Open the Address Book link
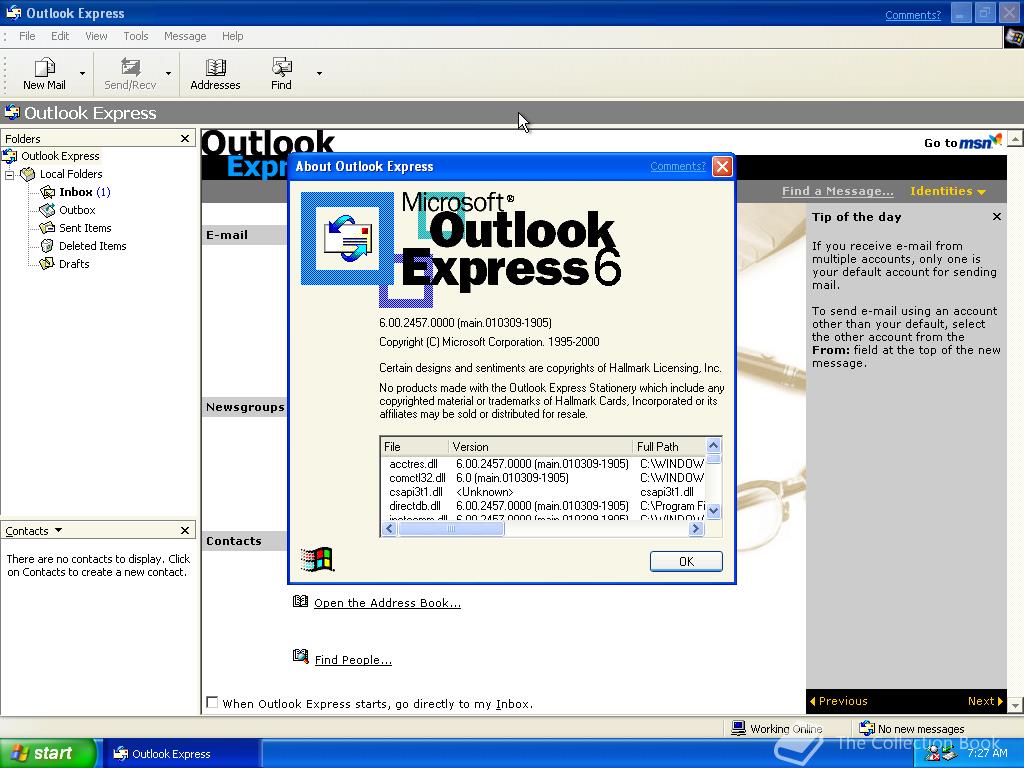The image size is (1024, 768). pos(387,603)
